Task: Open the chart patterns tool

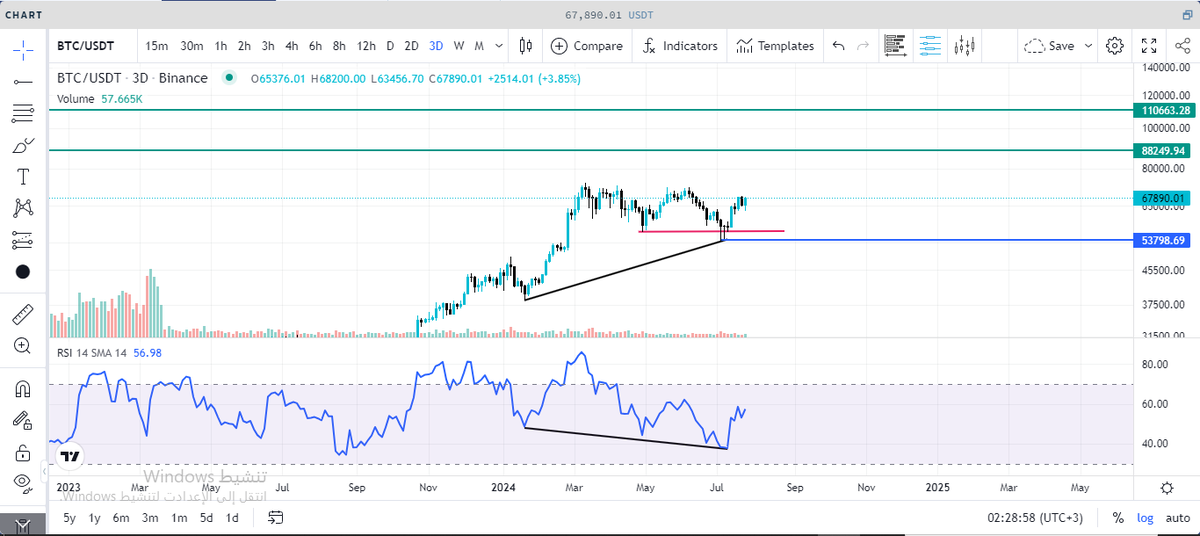Action: pyautogui.click(x=23, y=208)
